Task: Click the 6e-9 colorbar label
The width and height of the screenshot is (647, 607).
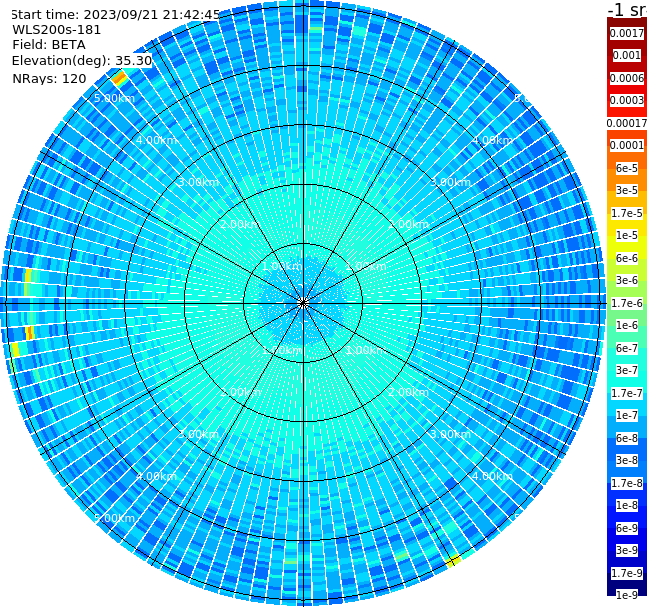Action: click(627, 528)
